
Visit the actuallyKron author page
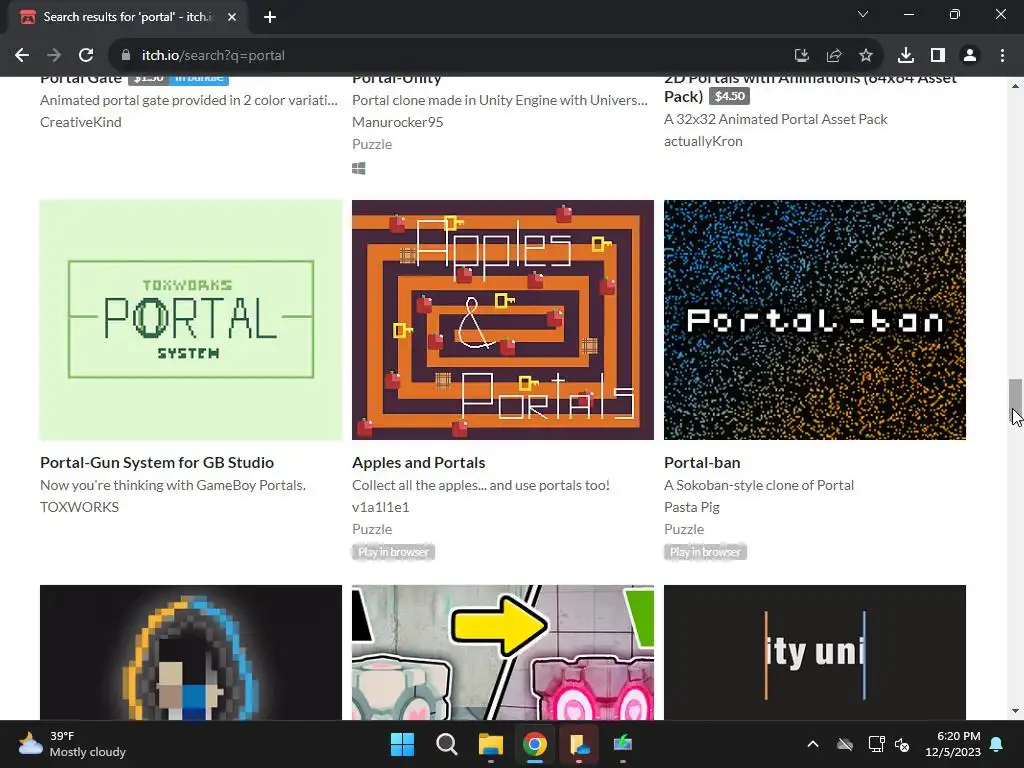(703, 141)
